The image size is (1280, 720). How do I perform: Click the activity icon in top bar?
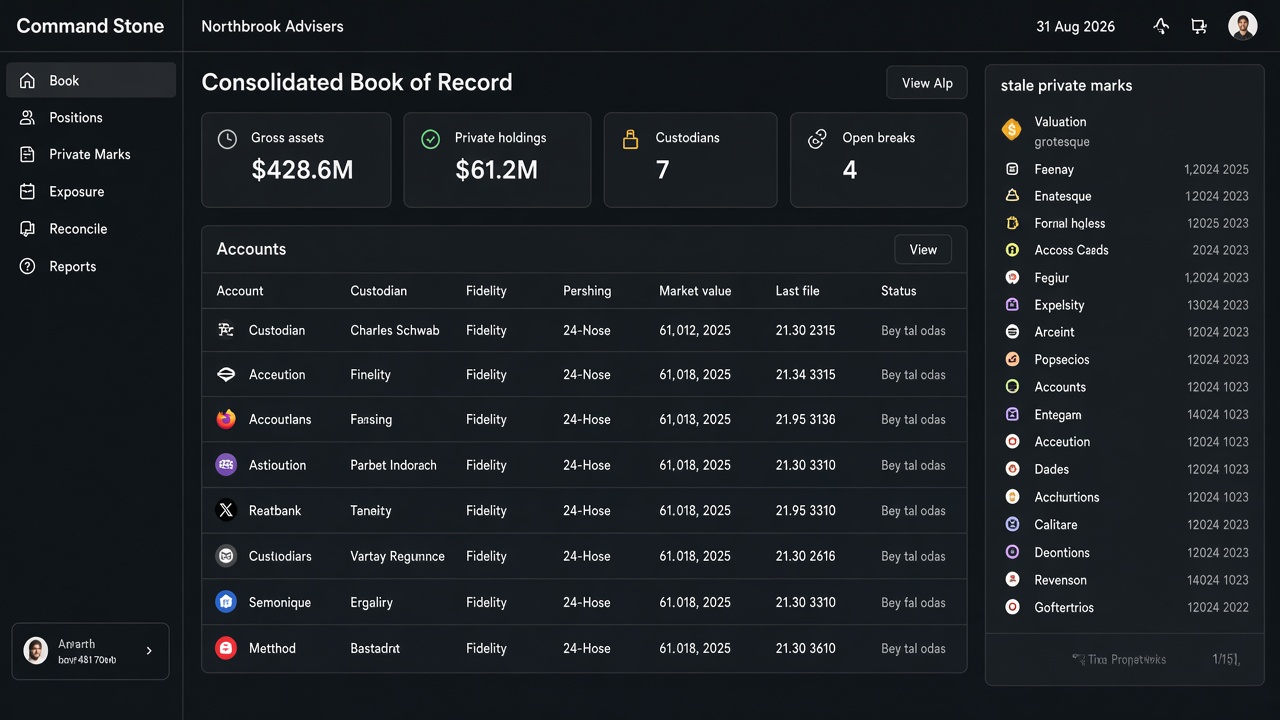[x=1161, y=26]
